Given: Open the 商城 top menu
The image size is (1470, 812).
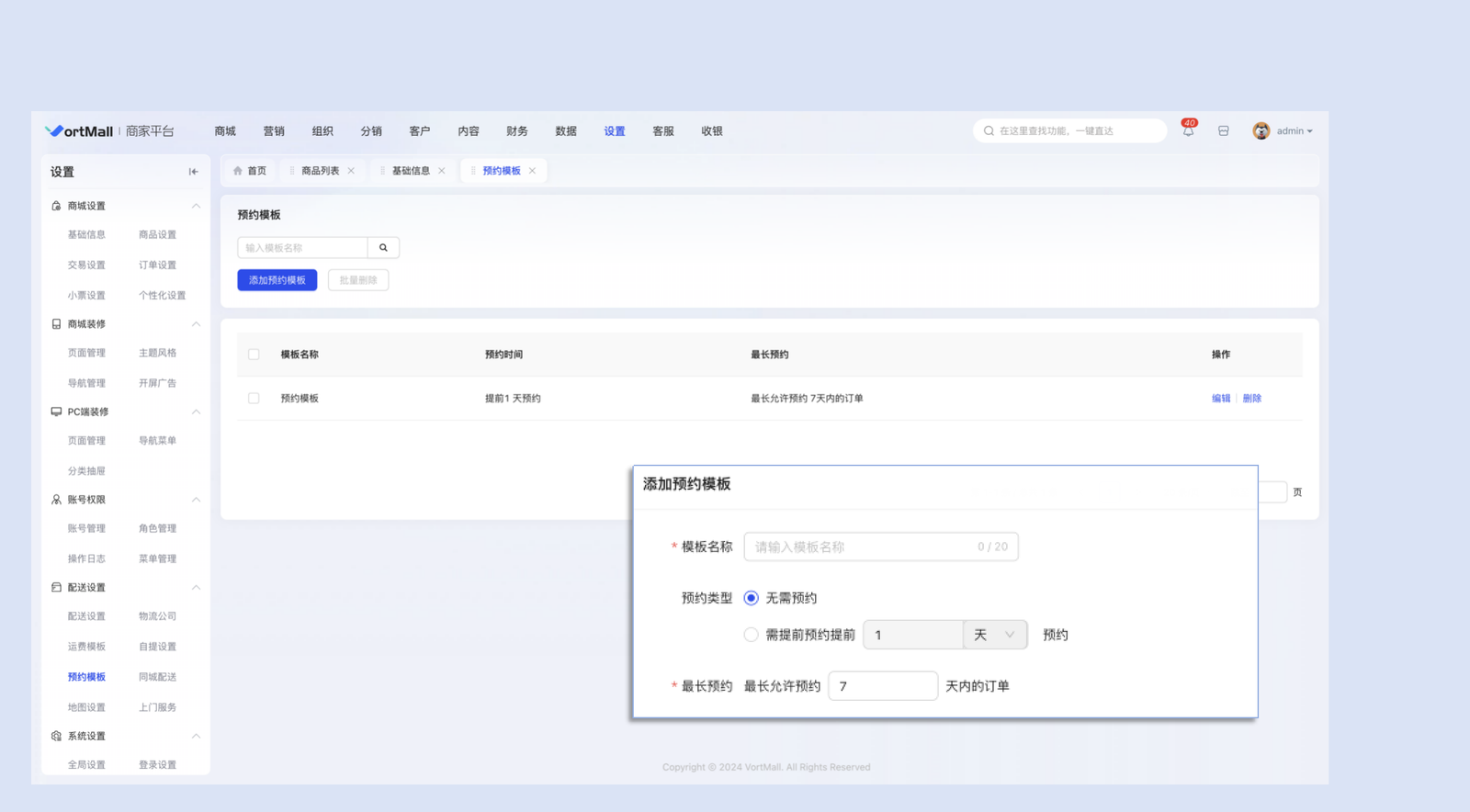Looking at the screenshot, I should click(x=225, y=131).
